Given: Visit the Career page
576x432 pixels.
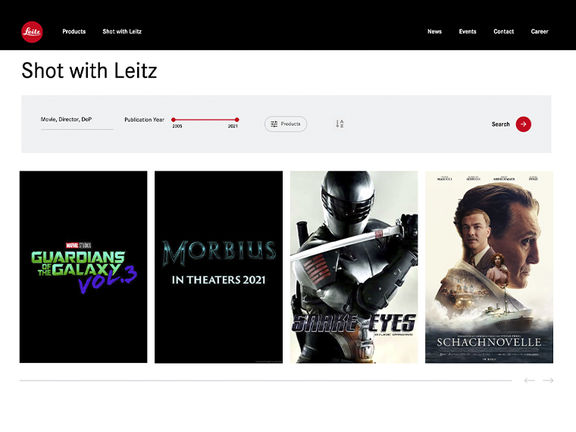Looking at the screenshot, I should pos(539,32).
